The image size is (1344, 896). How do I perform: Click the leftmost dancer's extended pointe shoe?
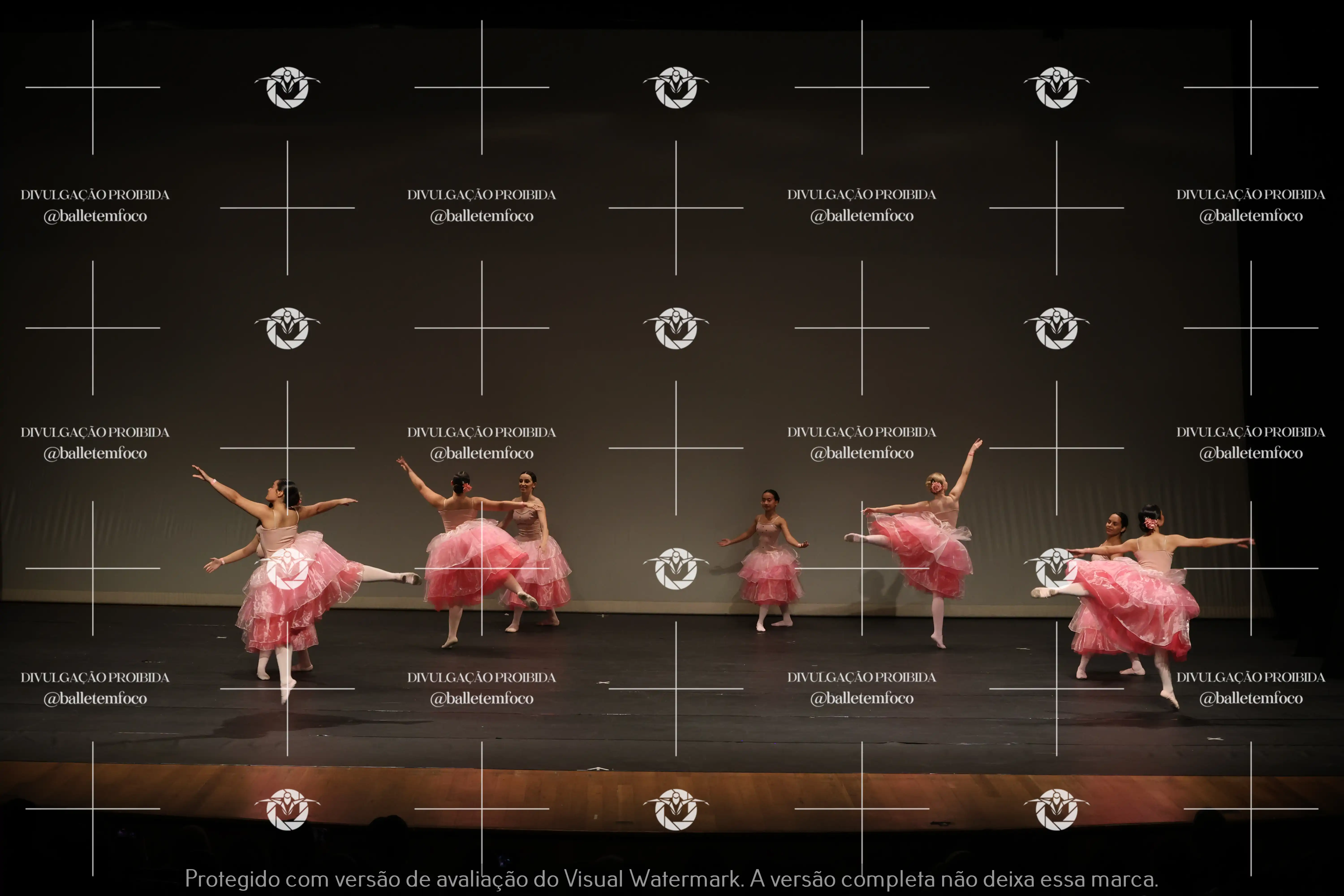point(411,579)
